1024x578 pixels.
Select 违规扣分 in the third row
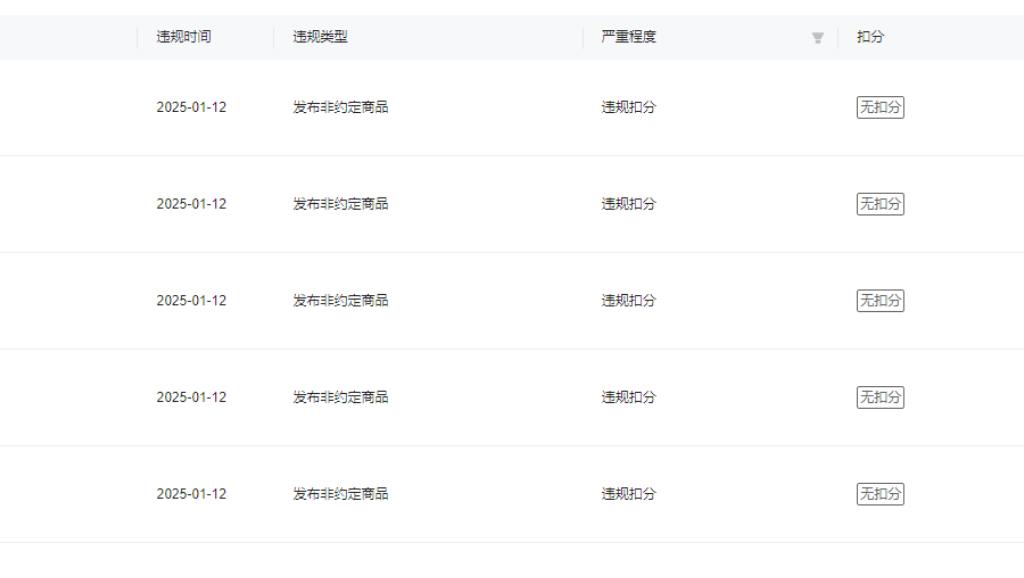click(x=628, y=301)
